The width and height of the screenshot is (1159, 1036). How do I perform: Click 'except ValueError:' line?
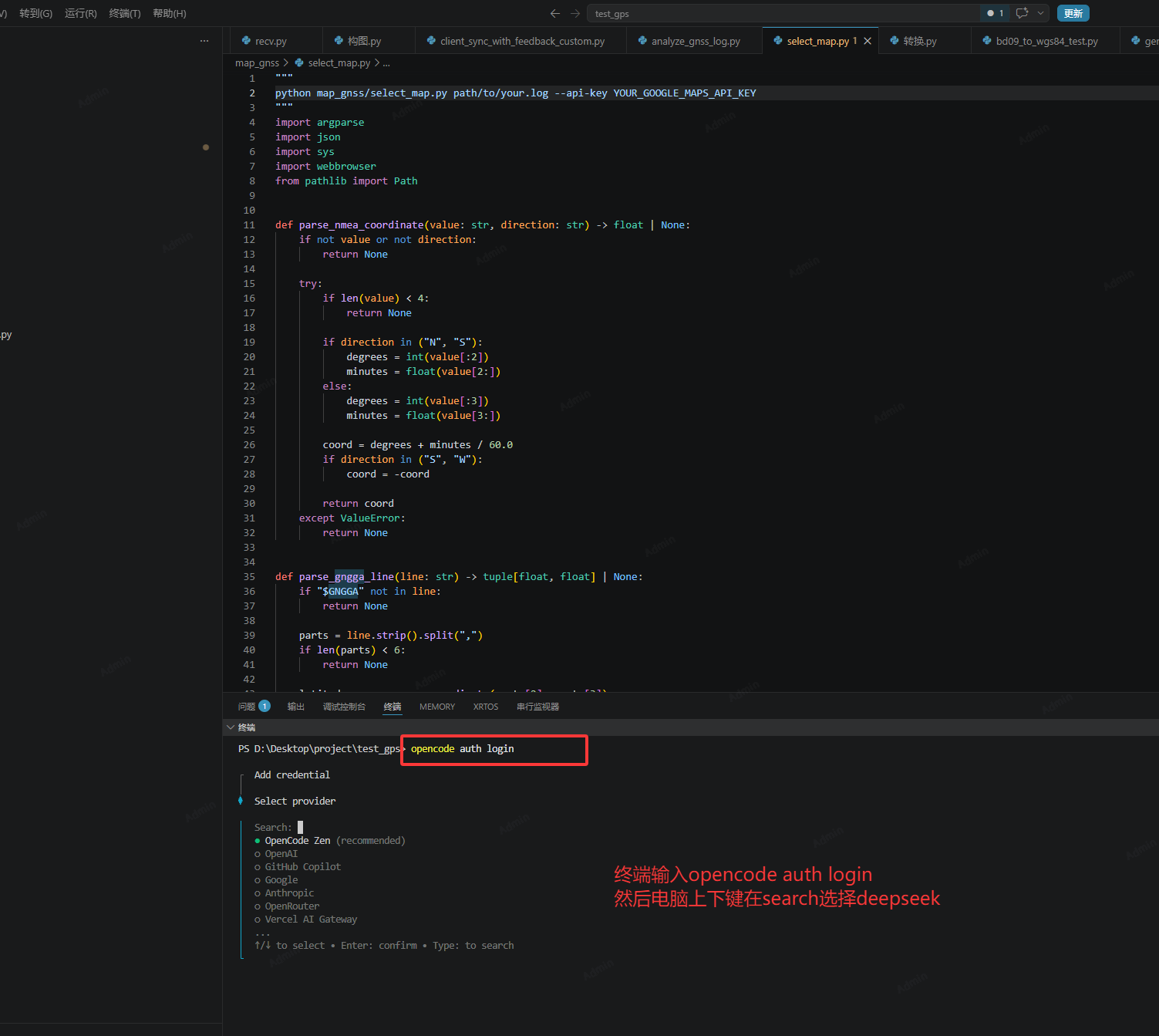tap(352, 518)
